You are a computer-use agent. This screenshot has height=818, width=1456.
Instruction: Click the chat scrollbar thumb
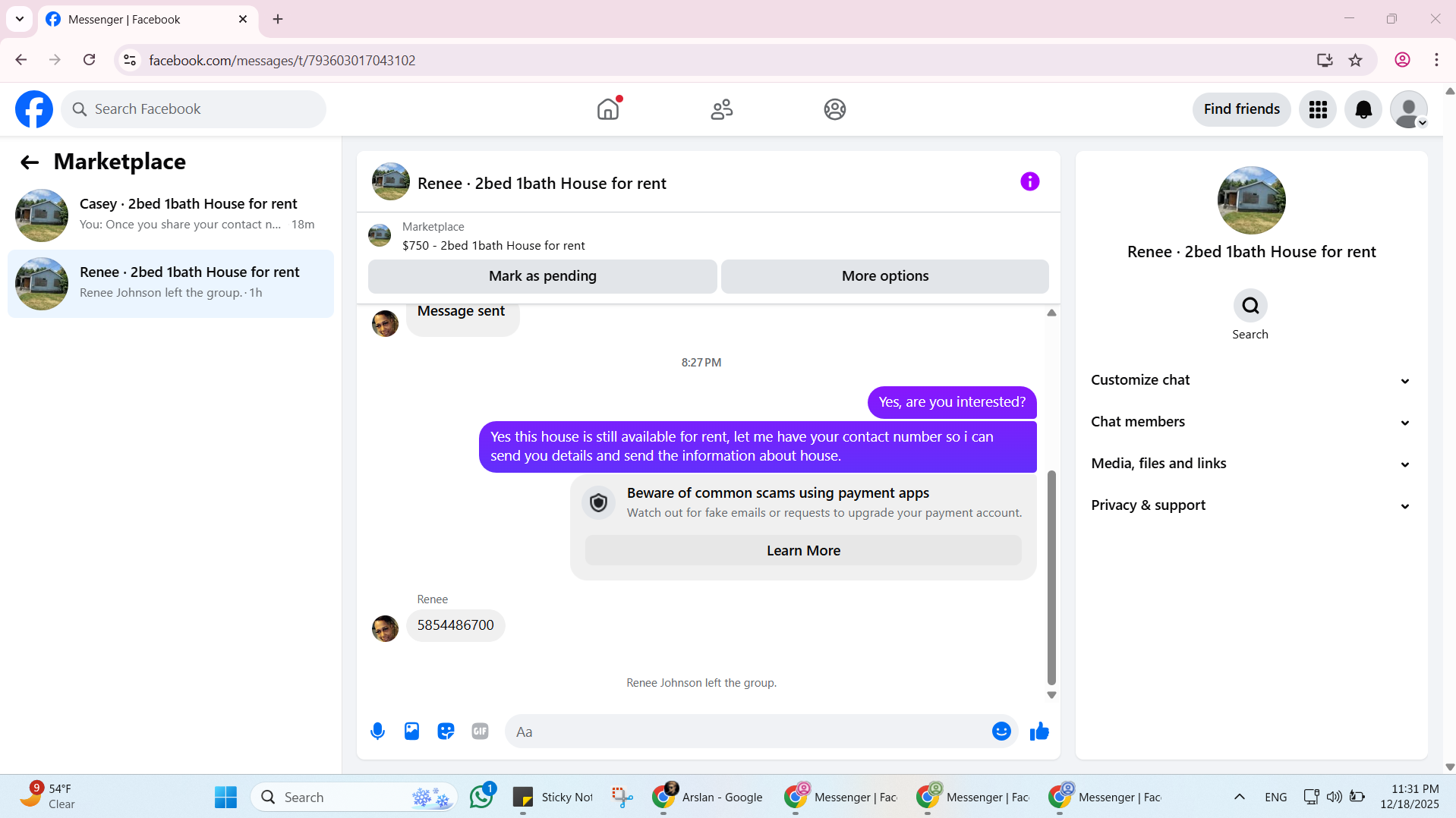pyautogui.click(x=1051, y=577)
